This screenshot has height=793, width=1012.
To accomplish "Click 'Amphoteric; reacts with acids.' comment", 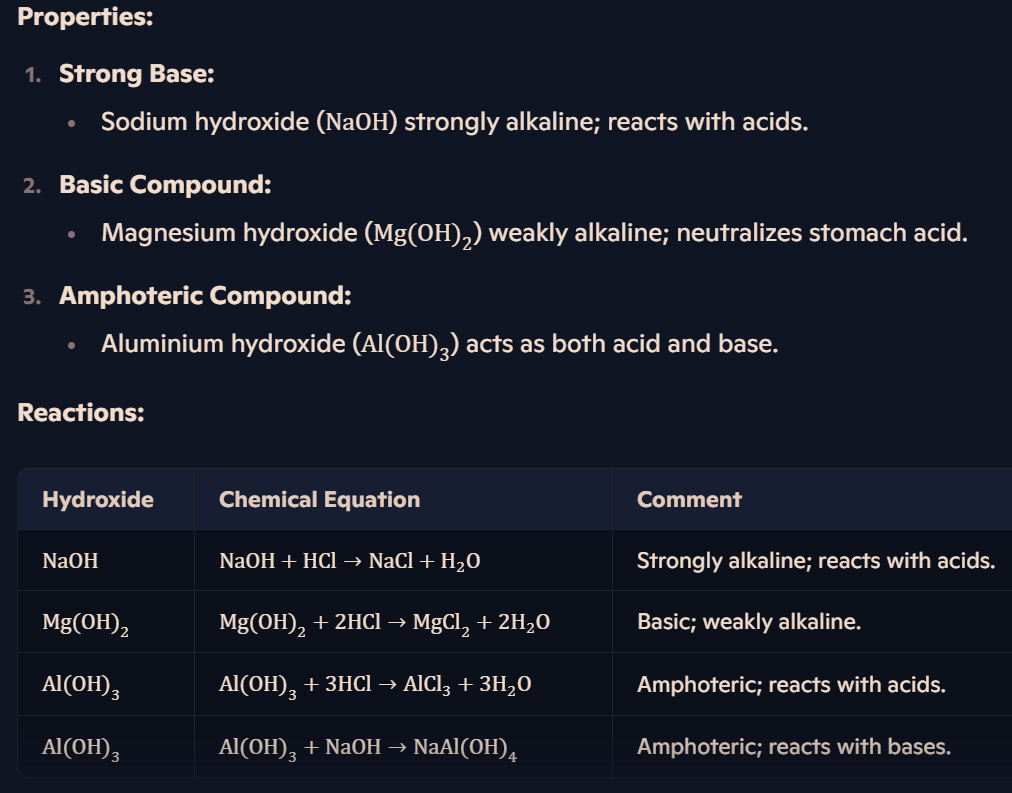I will 791,685.
